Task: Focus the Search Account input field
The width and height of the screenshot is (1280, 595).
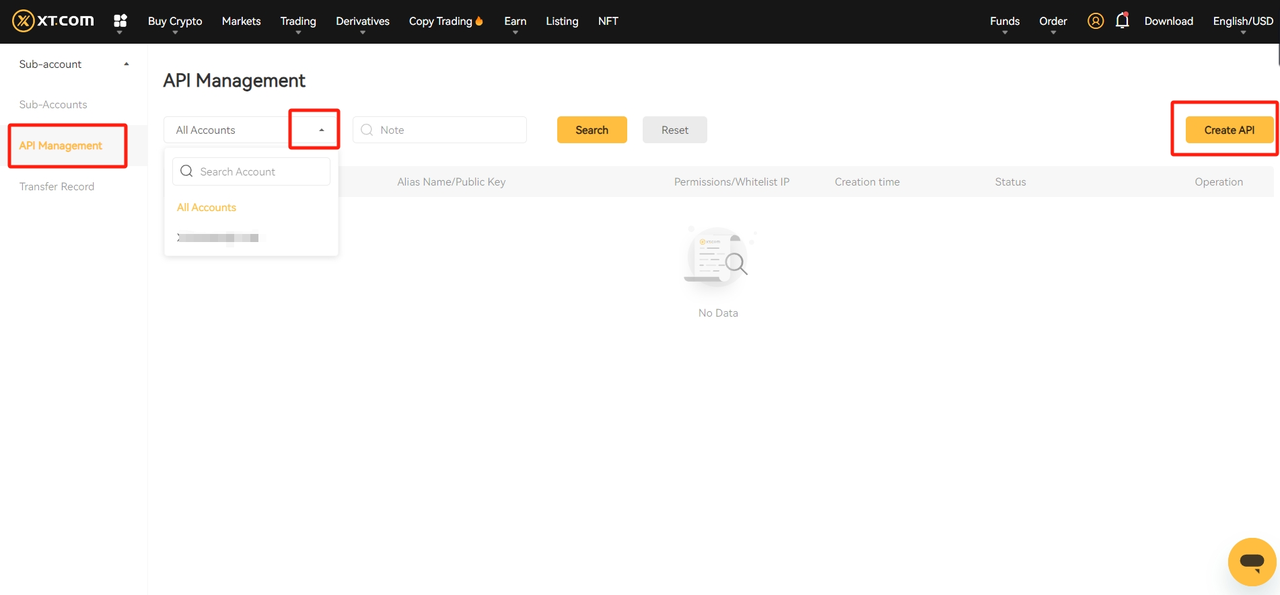Action: tap(260, 172)
